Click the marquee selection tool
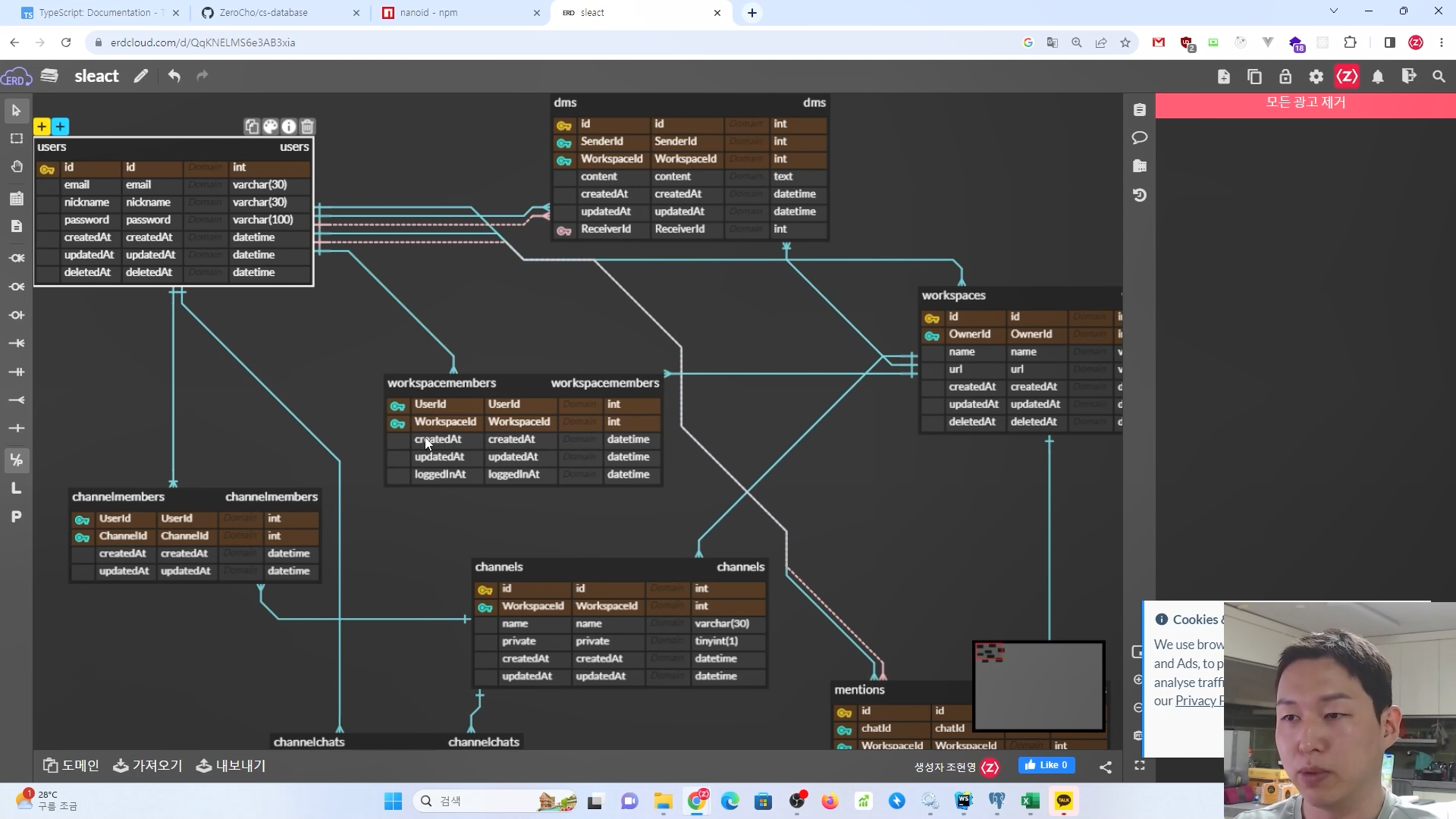The image size is (1456, 819). click(x=17, y=139)
